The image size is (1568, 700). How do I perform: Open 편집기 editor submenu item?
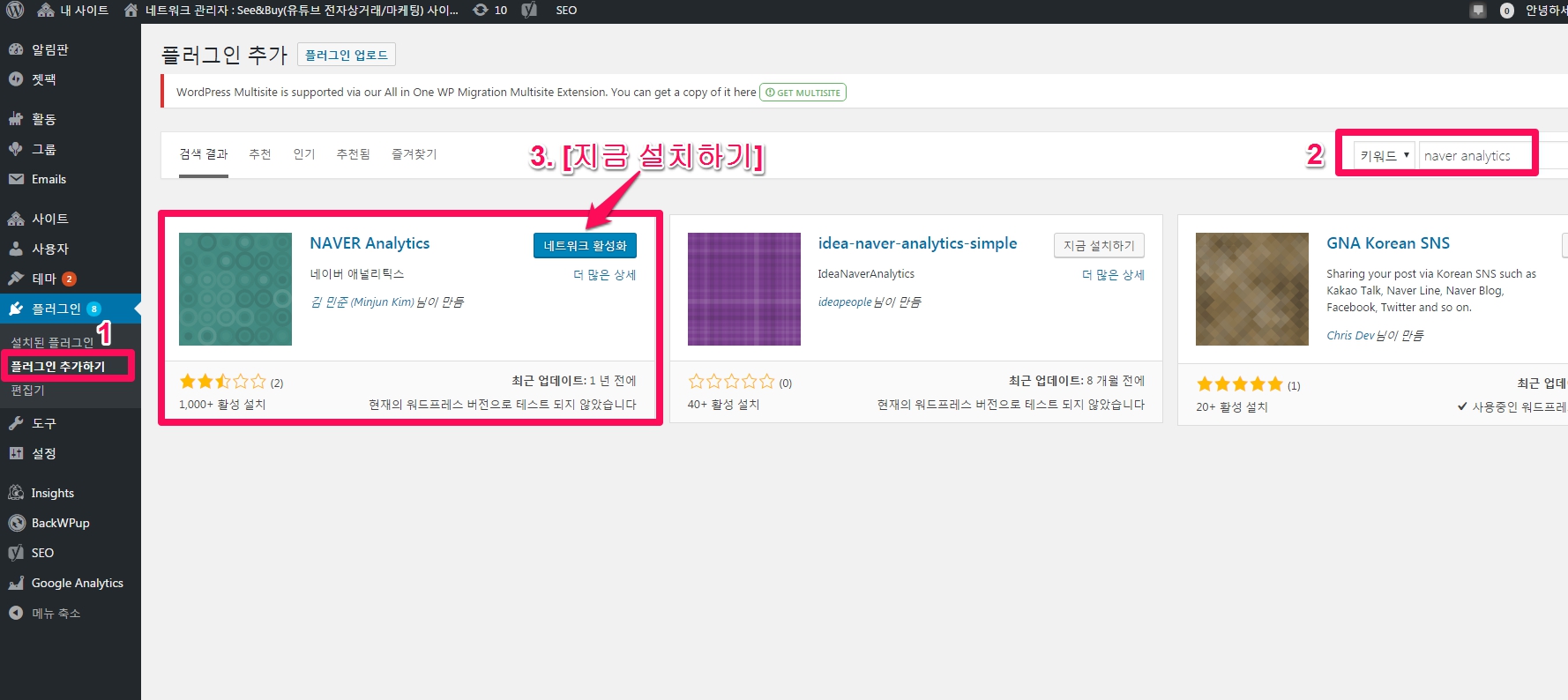tap(27, 390)
